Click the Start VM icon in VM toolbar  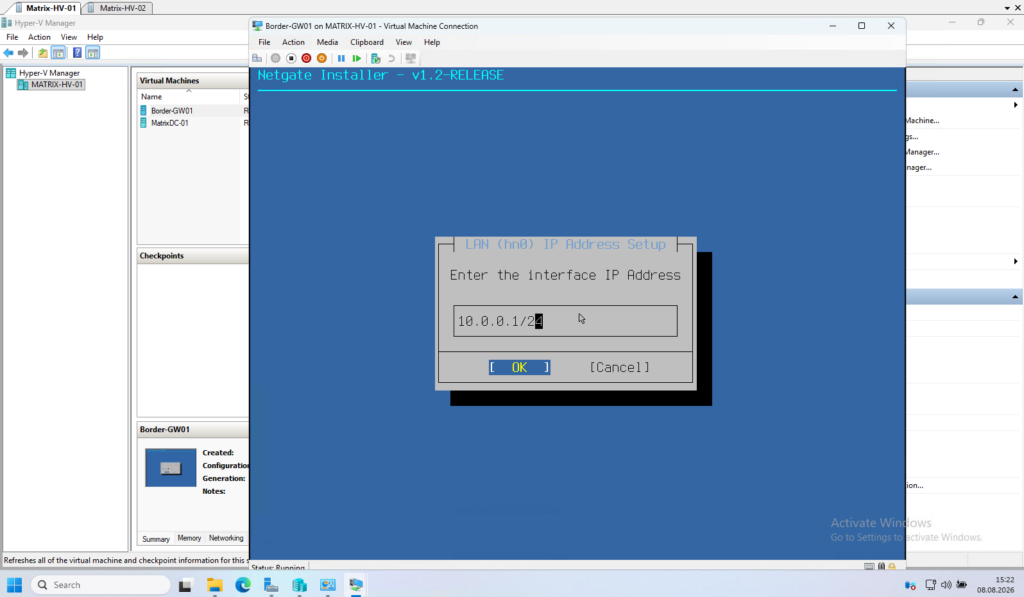276,58
